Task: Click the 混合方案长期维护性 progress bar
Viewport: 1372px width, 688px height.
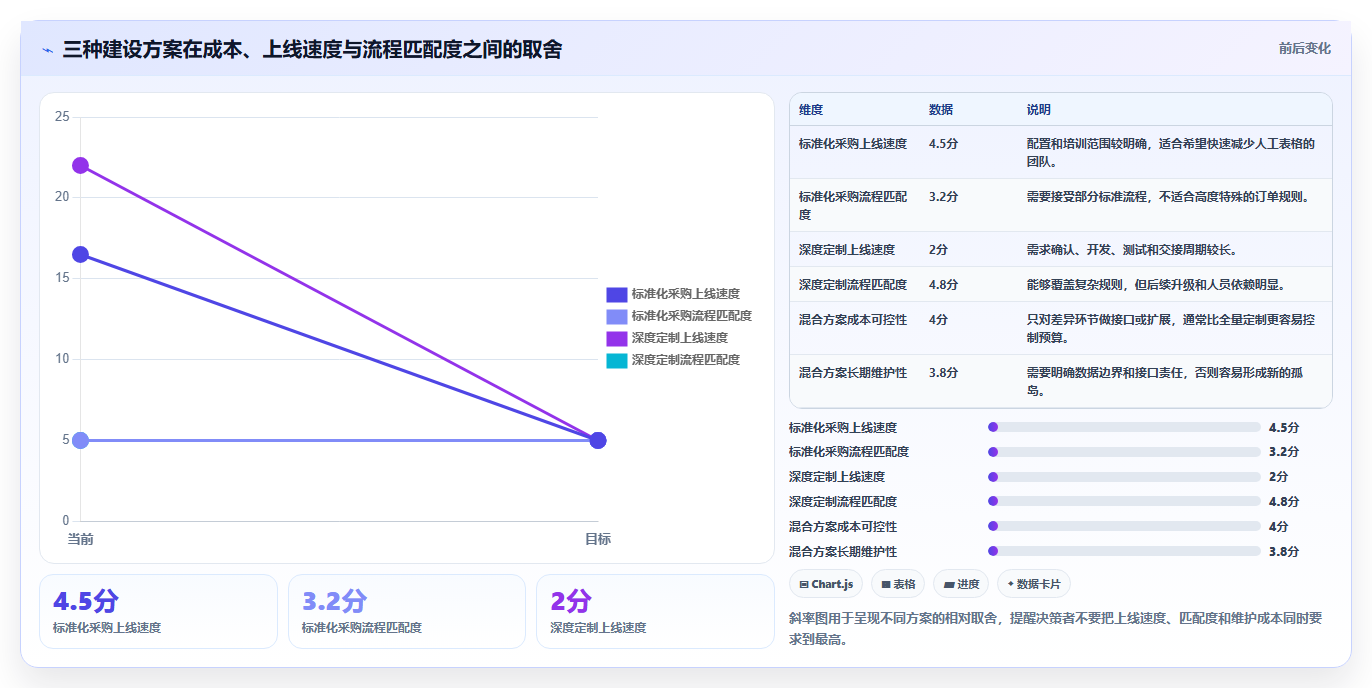Action: tap(1124, 551)
